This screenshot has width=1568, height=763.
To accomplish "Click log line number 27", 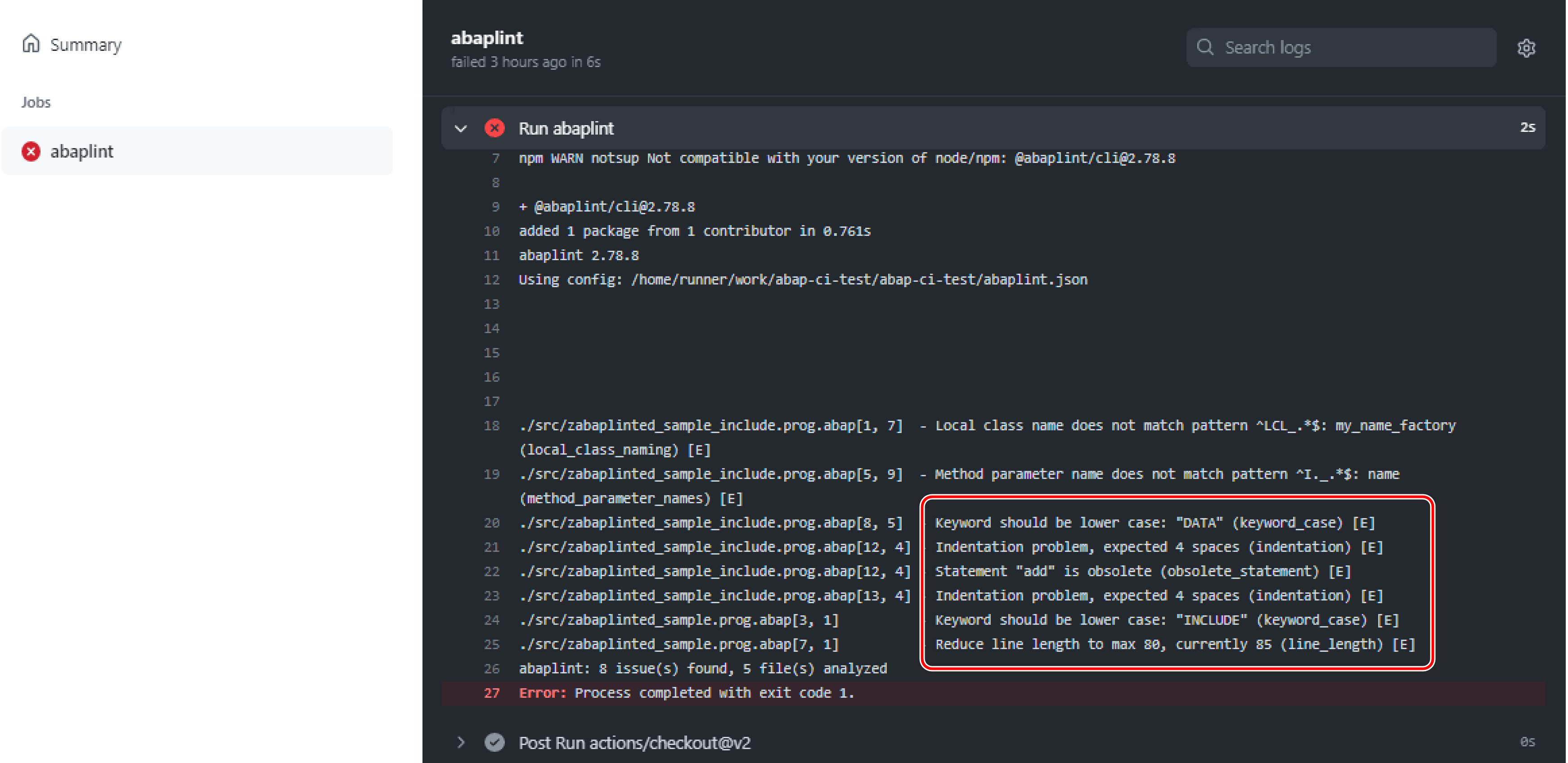I will point(491,693).
